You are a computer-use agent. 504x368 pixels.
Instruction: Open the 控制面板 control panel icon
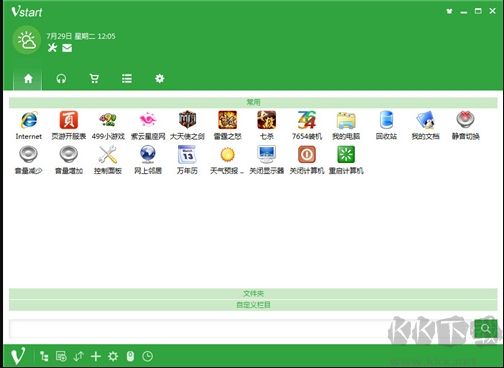click(108, 154)
